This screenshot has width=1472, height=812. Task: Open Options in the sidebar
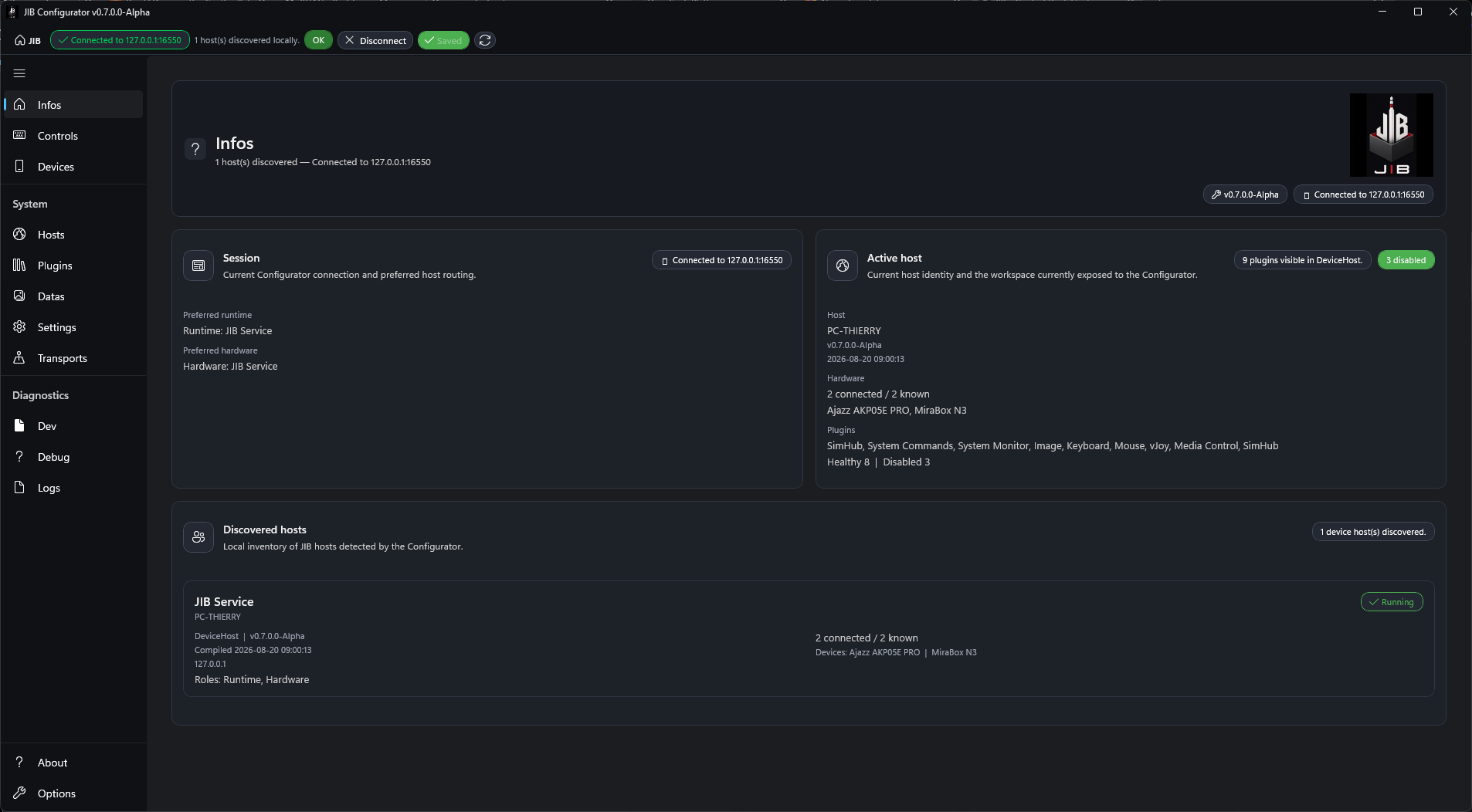click(x=73, y=793)
